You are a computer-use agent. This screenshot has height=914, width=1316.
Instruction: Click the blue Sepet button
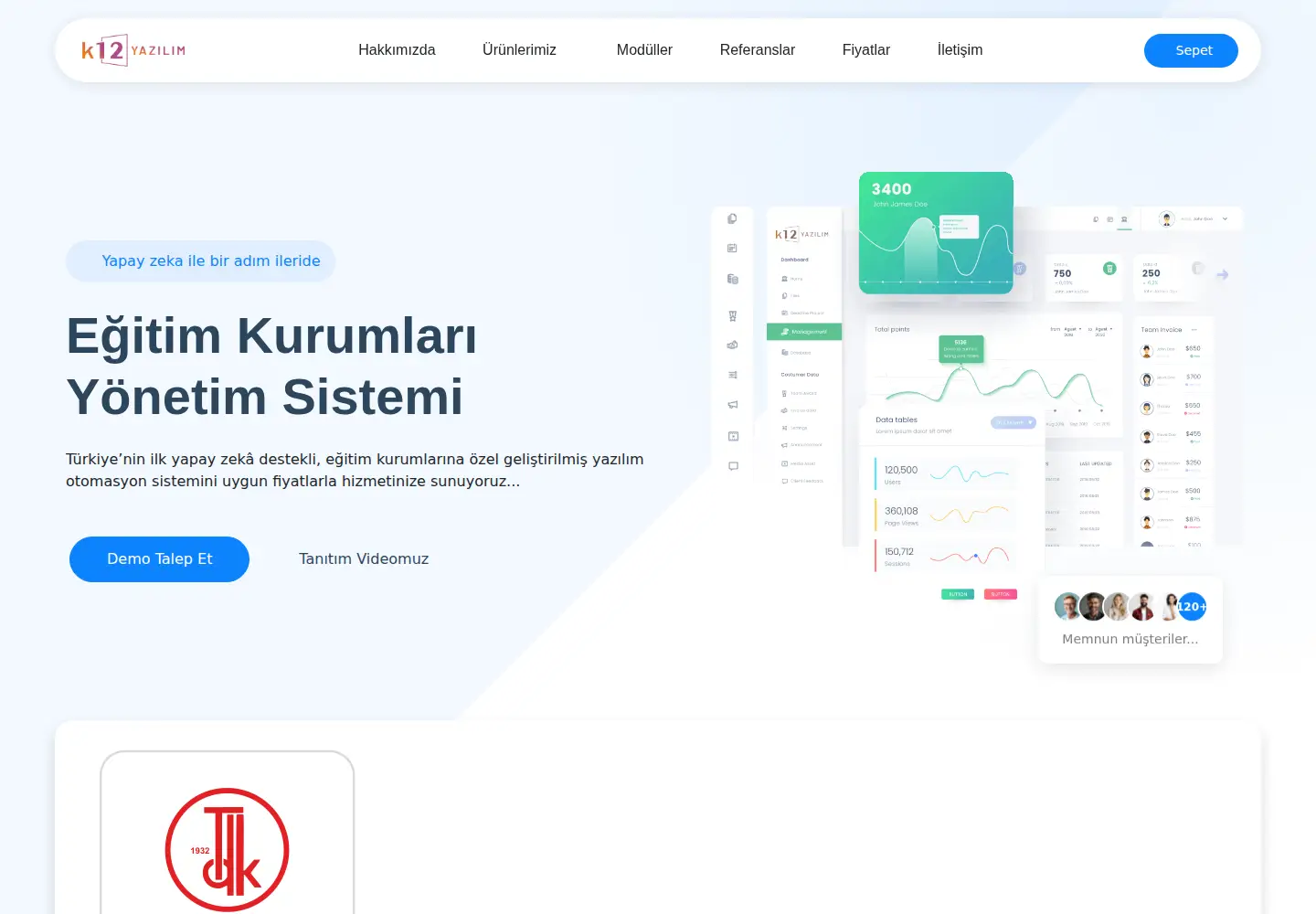[x=1191, y=50]
